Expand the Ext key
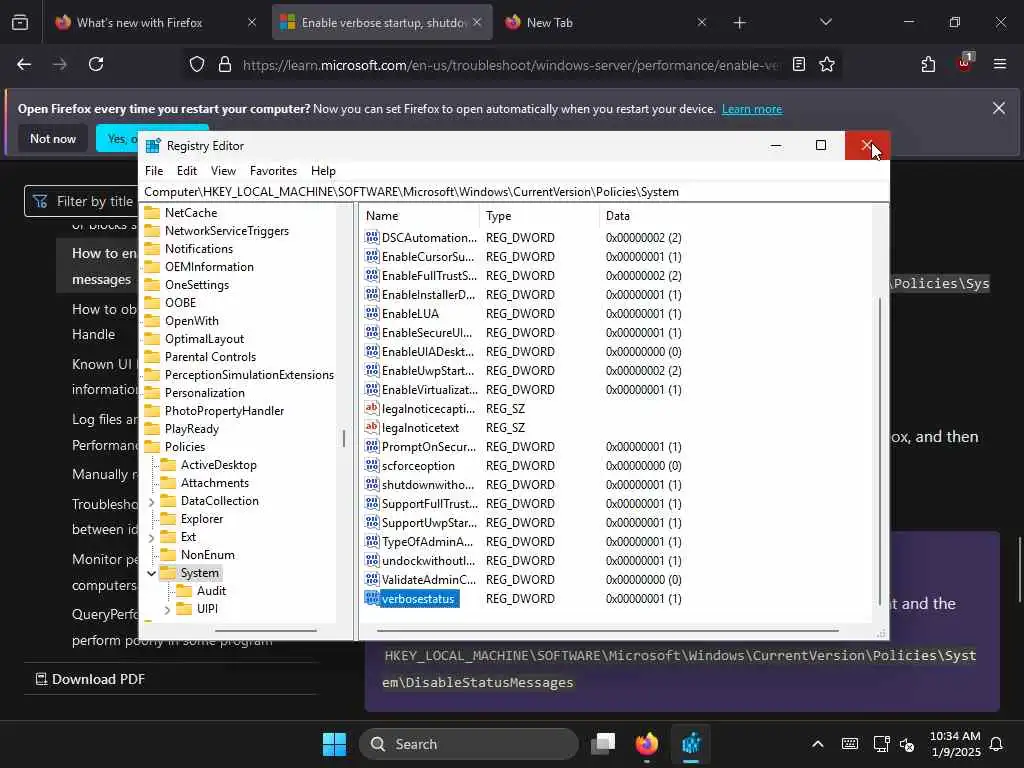Viewport: 1024px width, 768px height. 152,537
